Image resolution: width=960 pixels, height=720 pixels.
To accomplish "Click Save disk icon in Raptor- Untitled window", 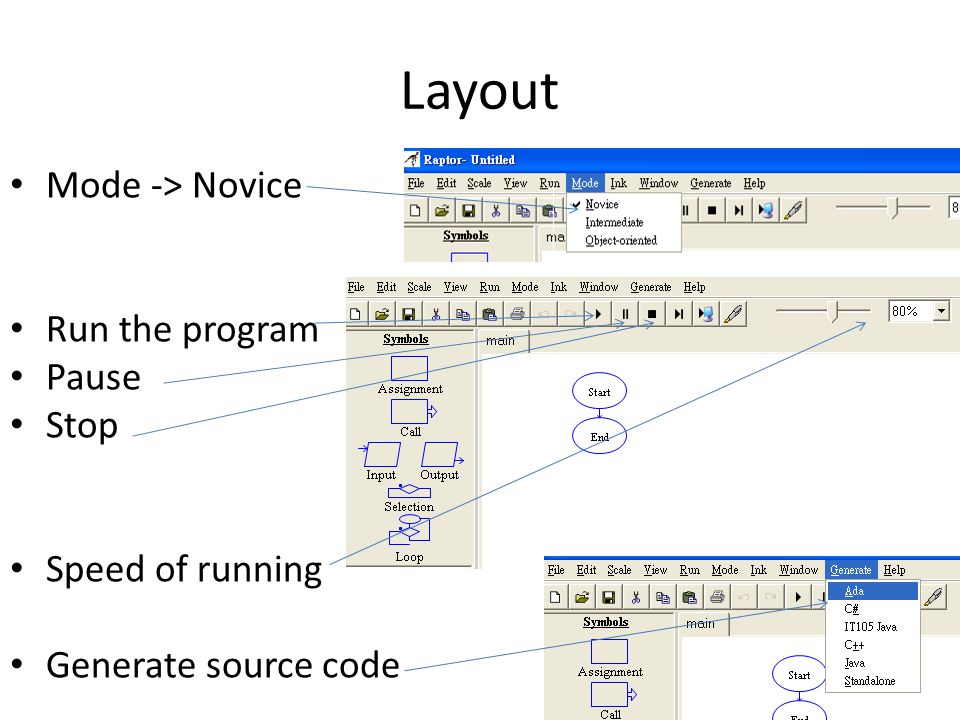I will click(x=468, y=211).
